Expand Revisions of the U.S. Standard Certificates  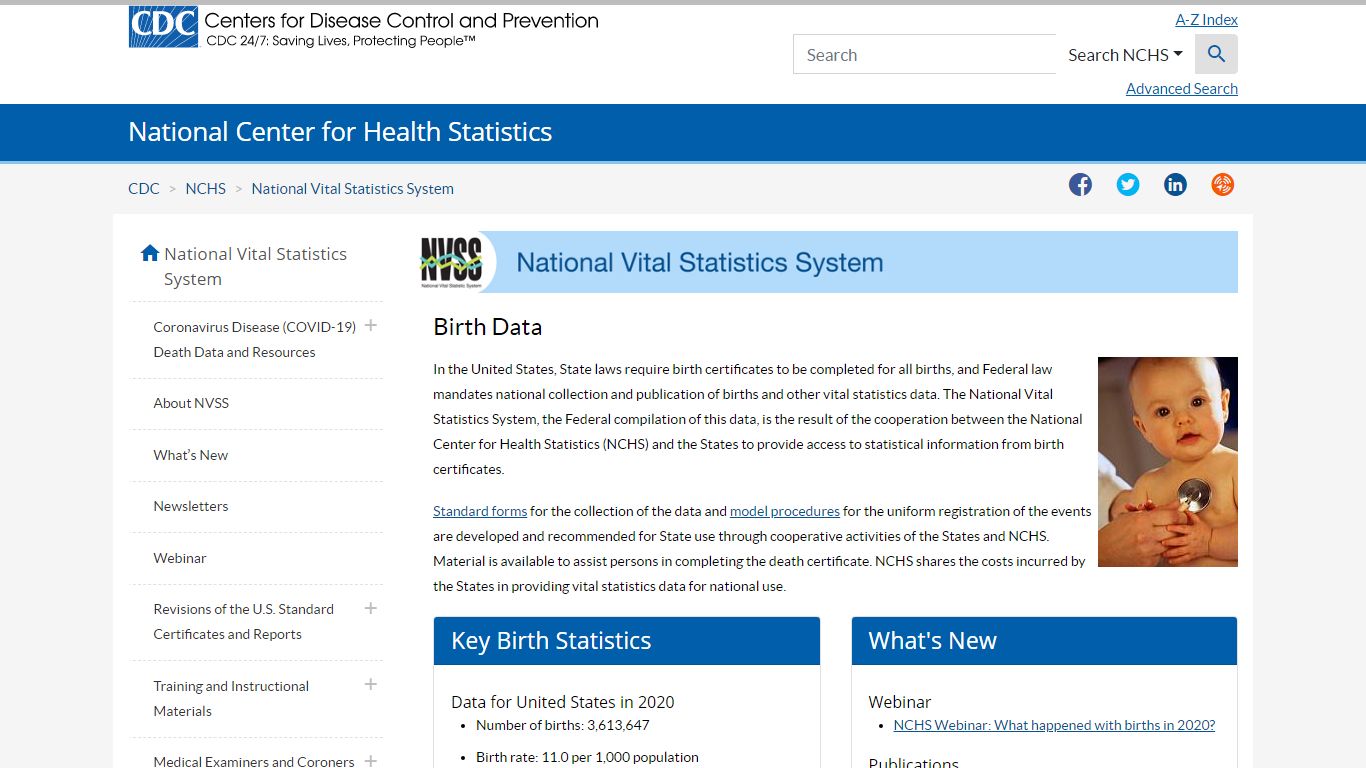[370, 608]
